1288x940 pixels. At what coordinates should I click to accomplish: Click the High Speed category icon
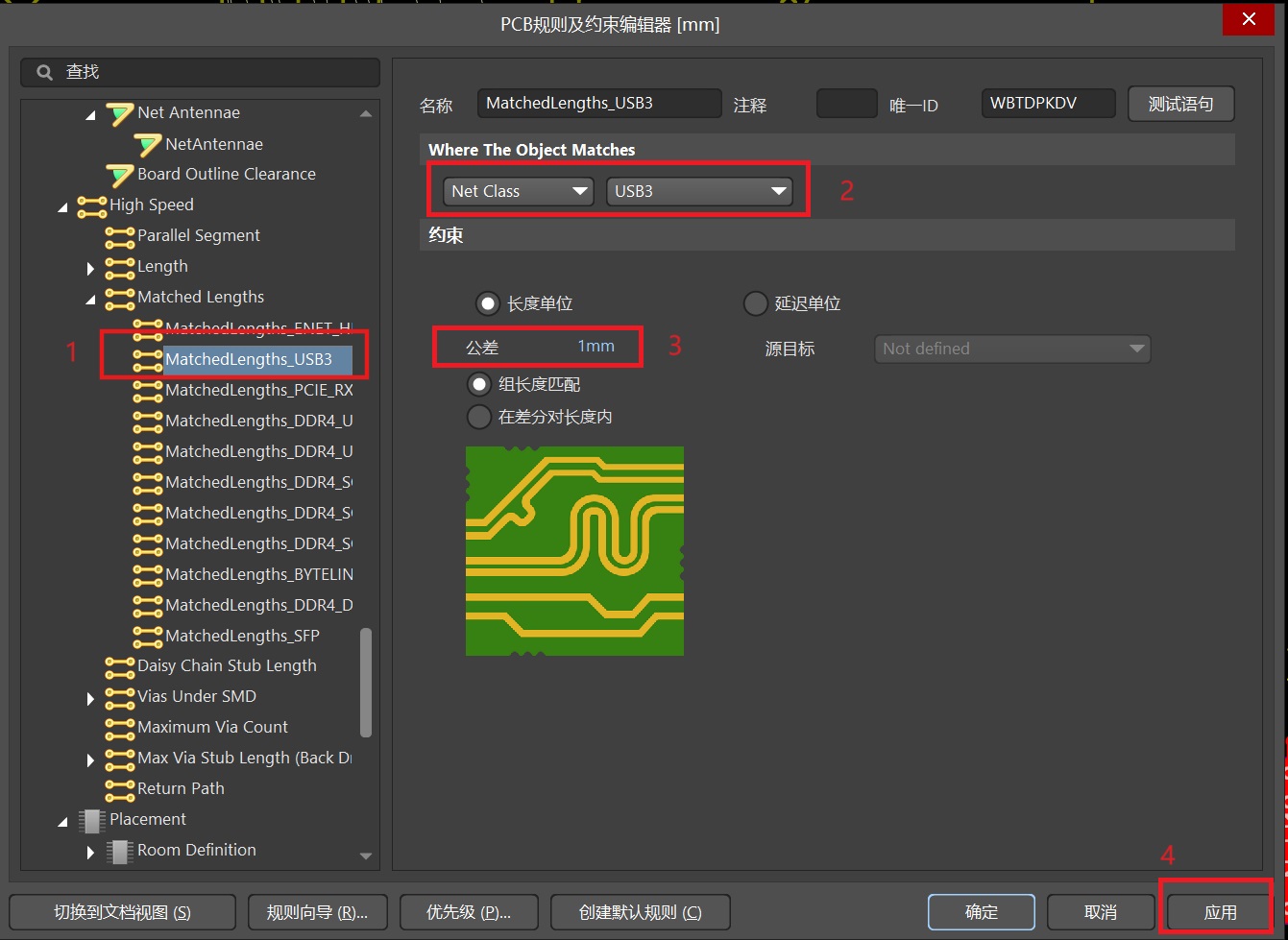[x=92, y=205]
